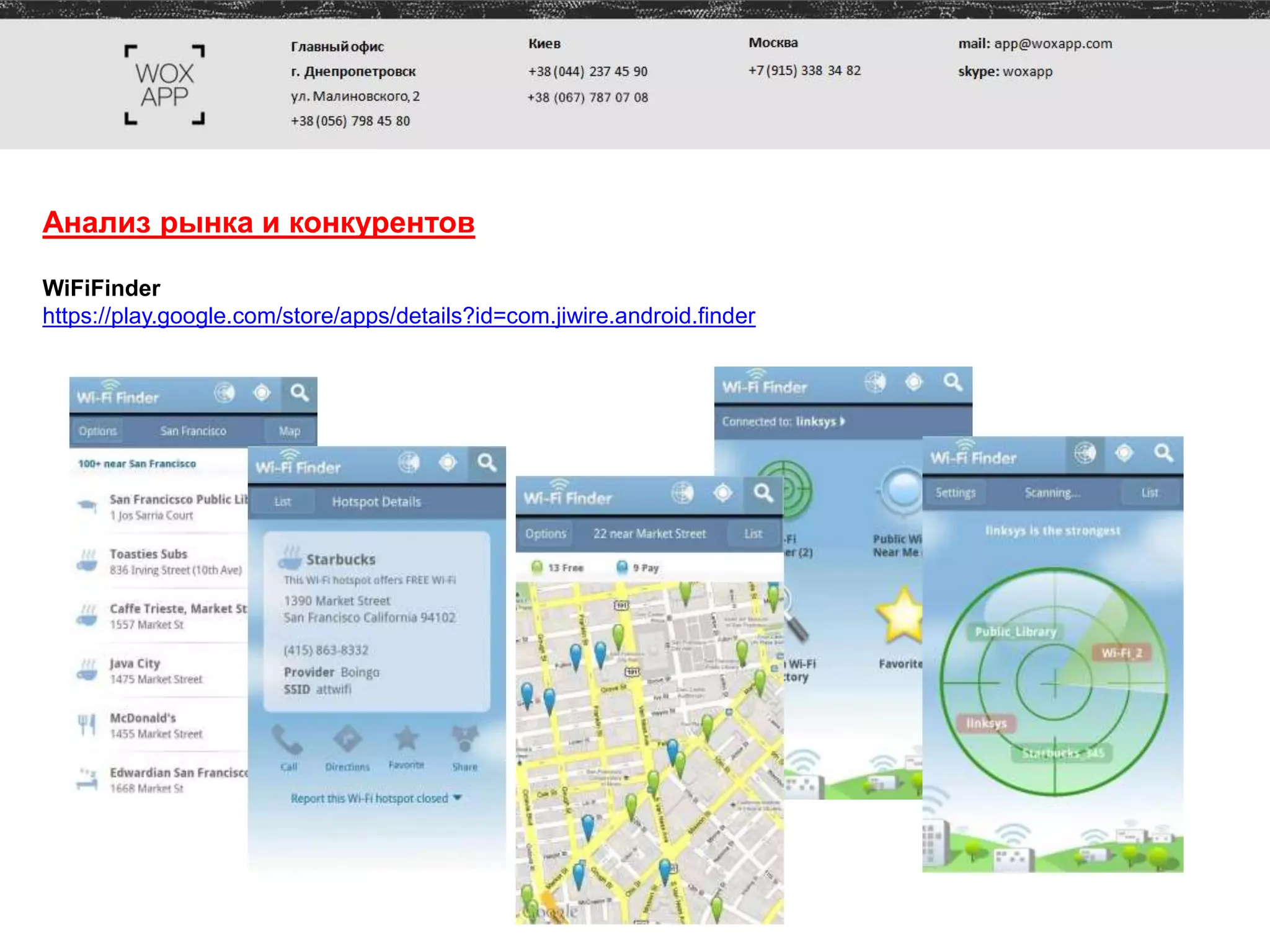Select the linksys network on radar
Screen dimensions: 1270x952
click(x=987, y=723)
